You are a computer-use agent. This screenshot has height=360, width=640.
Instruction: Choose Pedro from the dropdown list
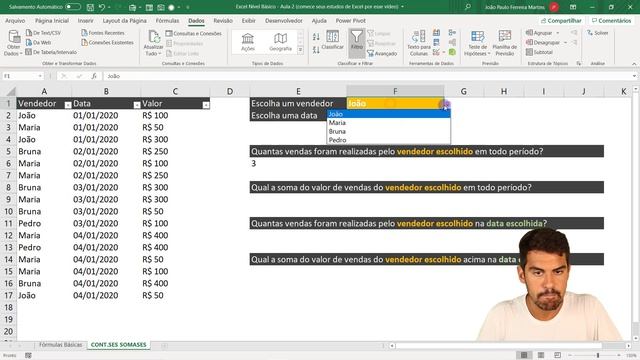click(389, 140)
